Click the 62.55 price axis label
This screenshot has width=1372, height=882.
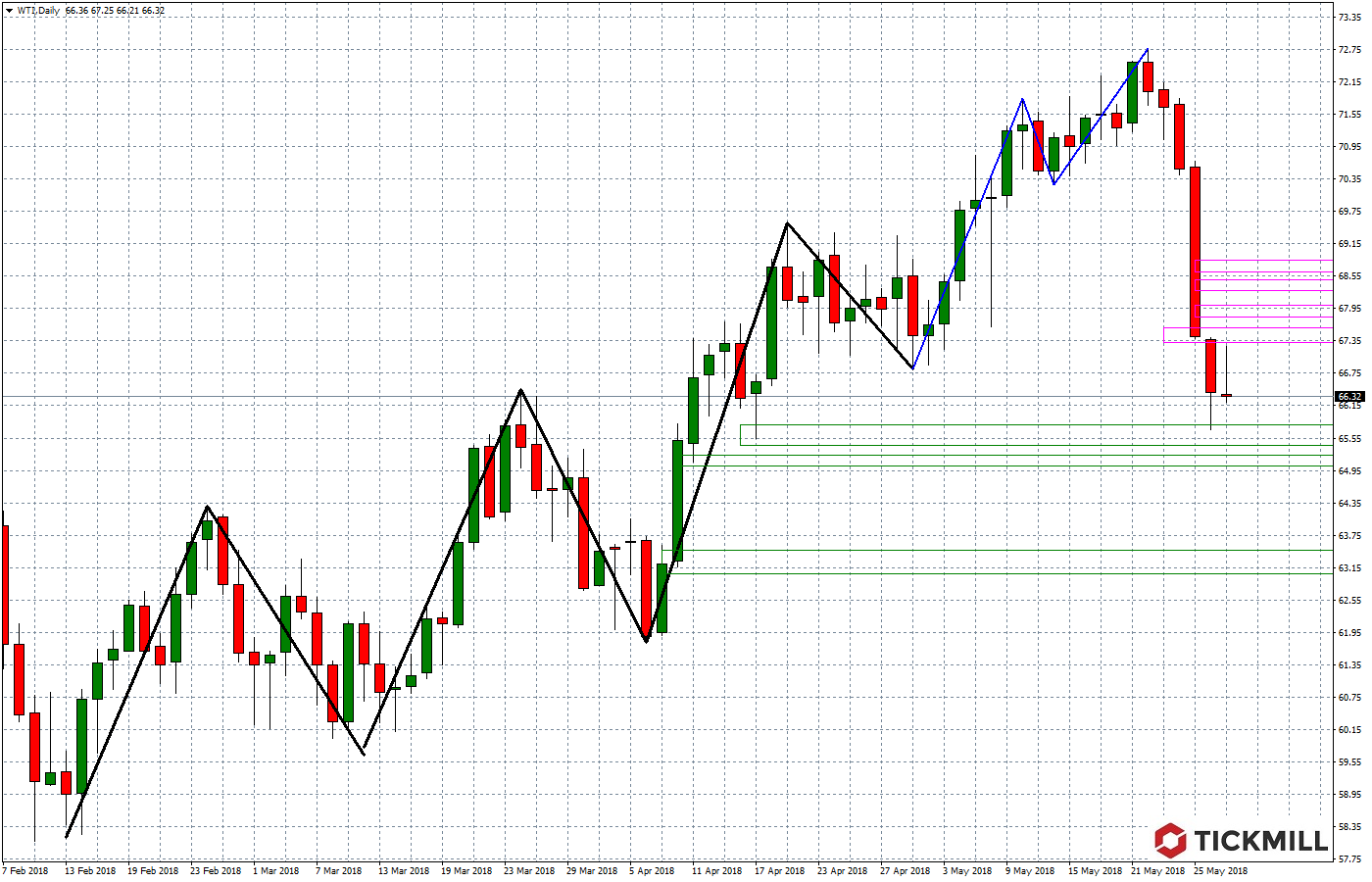(1349, 601)
